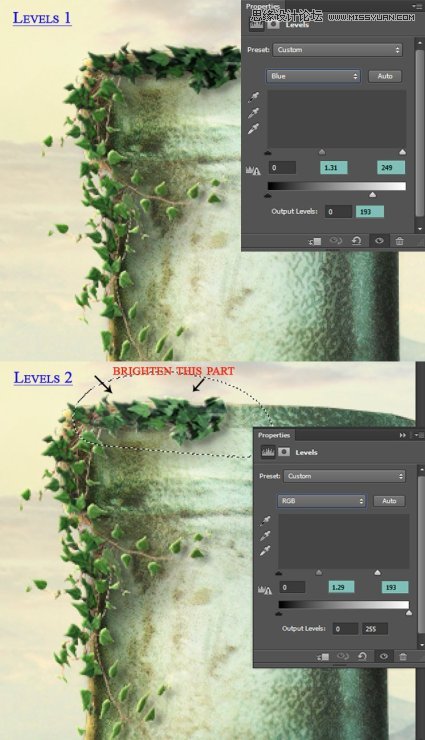Click clip-to-layer icon in RGB panel
This screenshot has height=740, width=425.
coord(324,656)
